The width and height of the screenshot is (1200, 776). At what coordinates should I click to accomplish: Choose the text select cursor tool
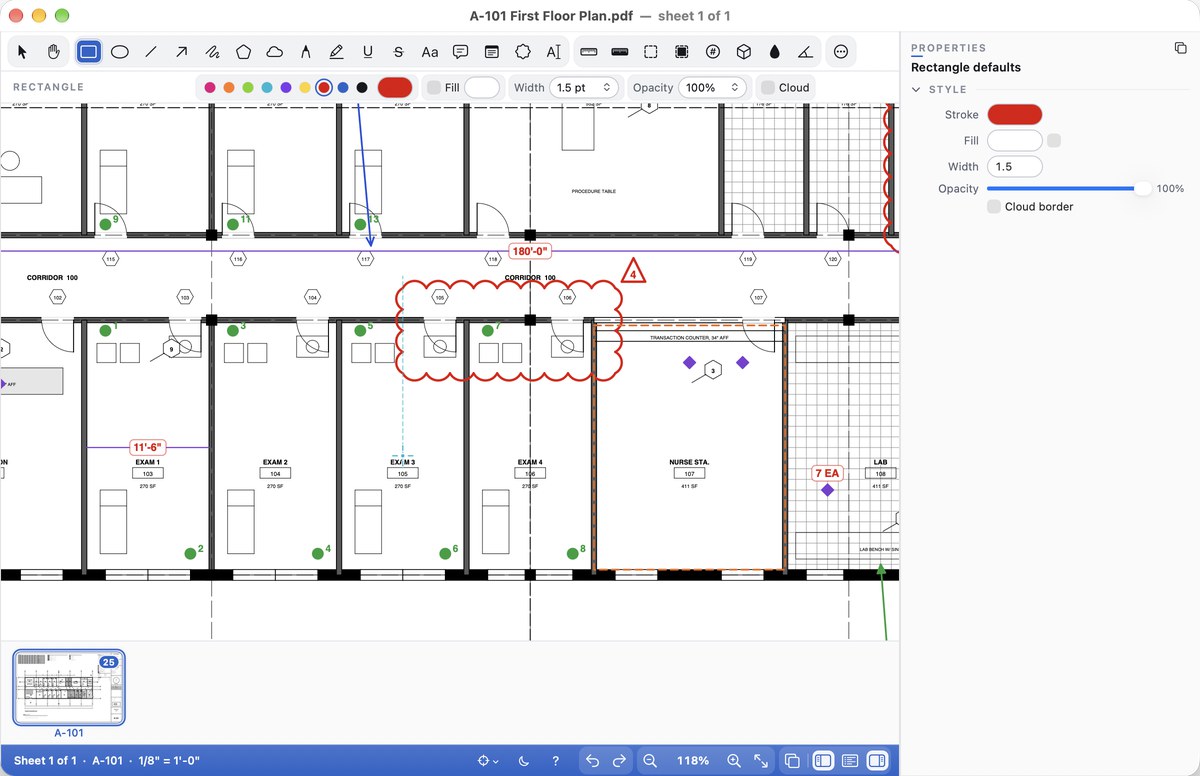coord(553,52)
